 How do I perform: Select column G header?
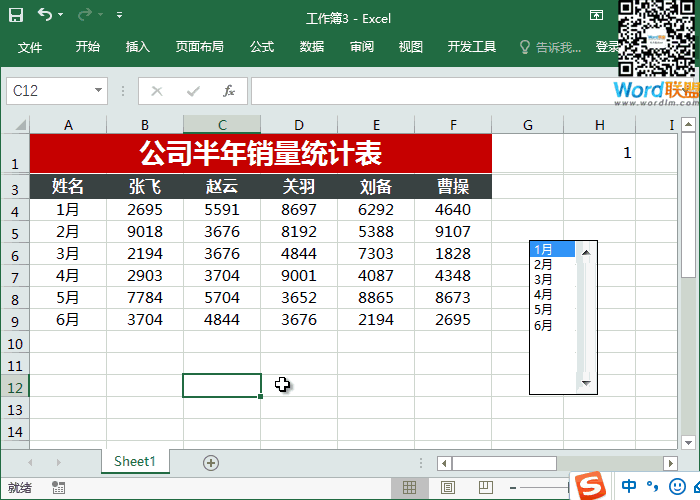528,125
